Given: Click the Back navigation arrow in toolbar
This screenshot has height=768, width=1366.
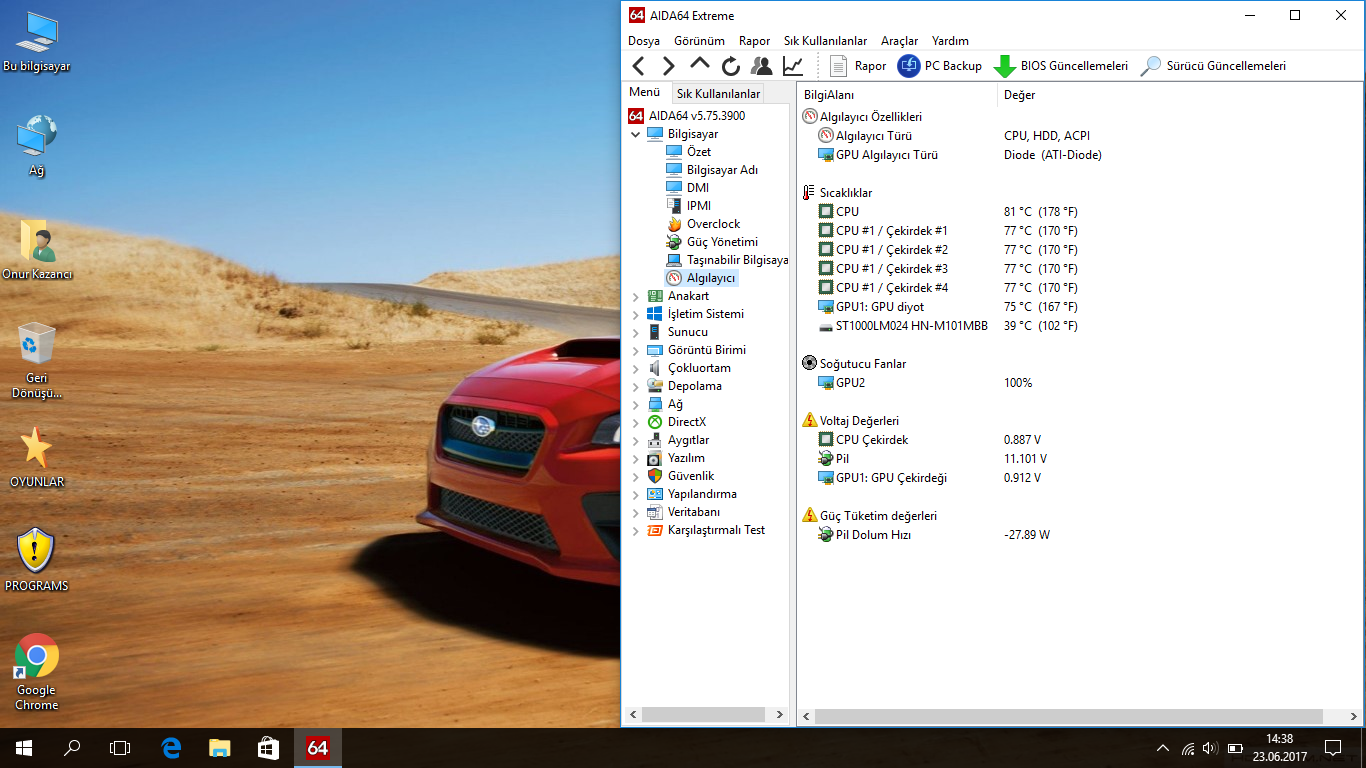Looking at the screenshot, I should tap(638, 66).
